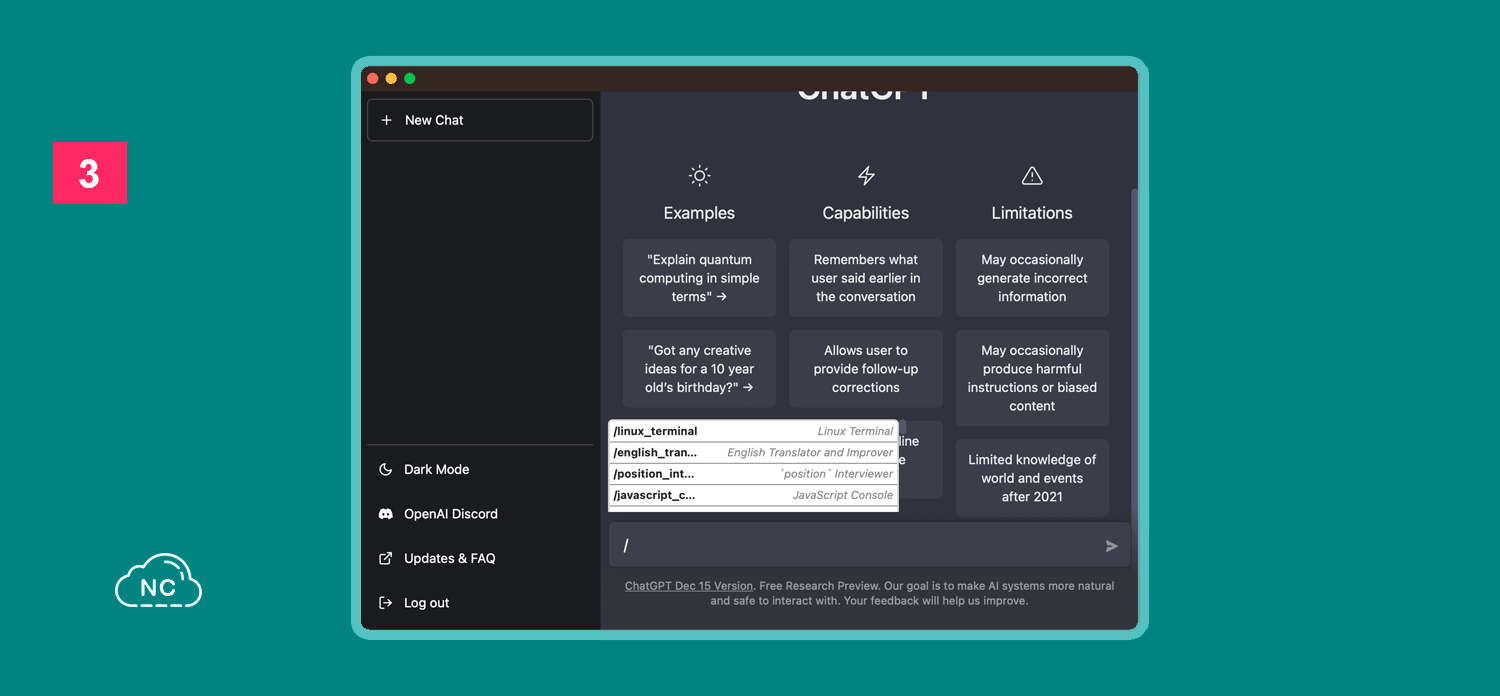
Task: Log out of the account
Action: (x=480, y=603)
